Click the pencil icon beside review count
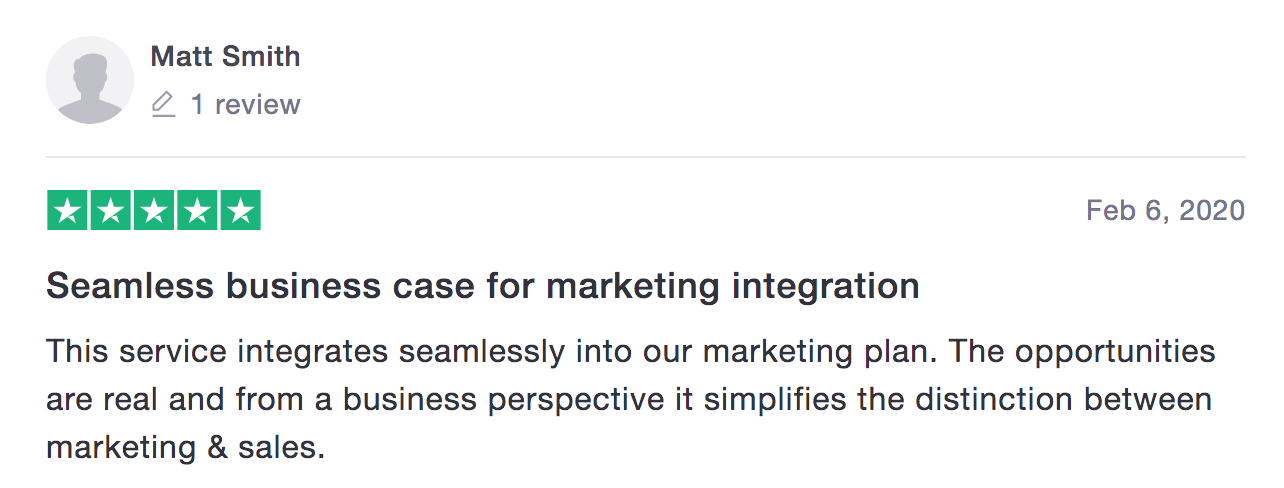The image size is (1284, 488). pos(163,104)
